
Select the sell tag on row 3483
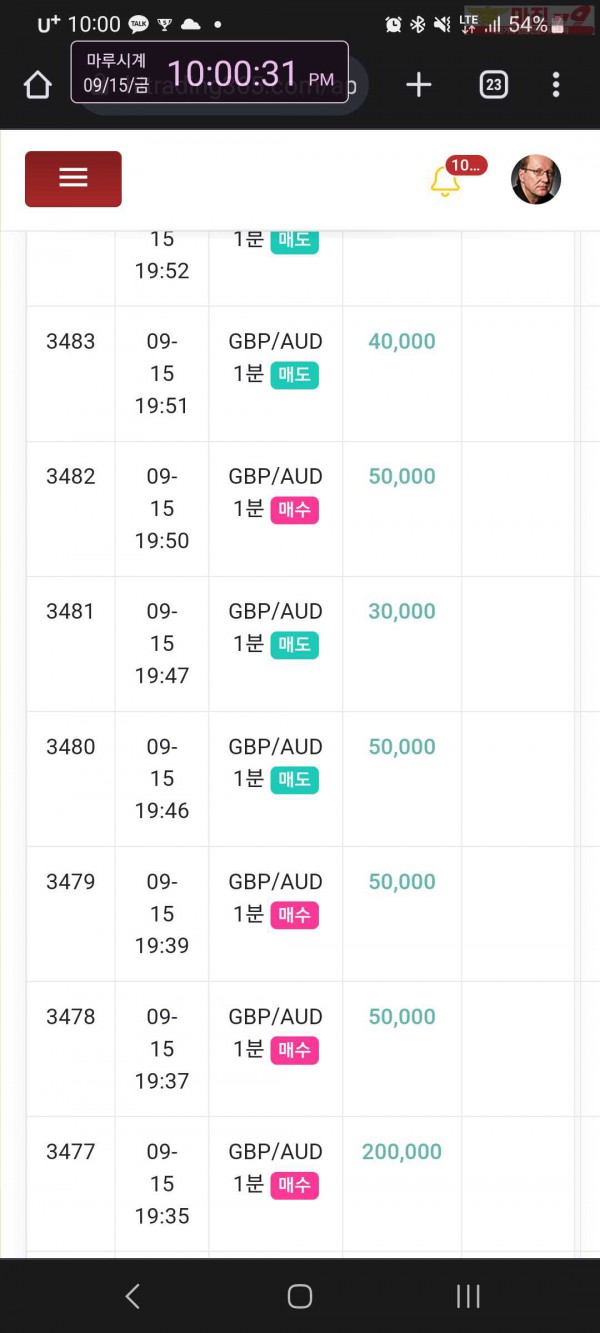click(294, 375)
